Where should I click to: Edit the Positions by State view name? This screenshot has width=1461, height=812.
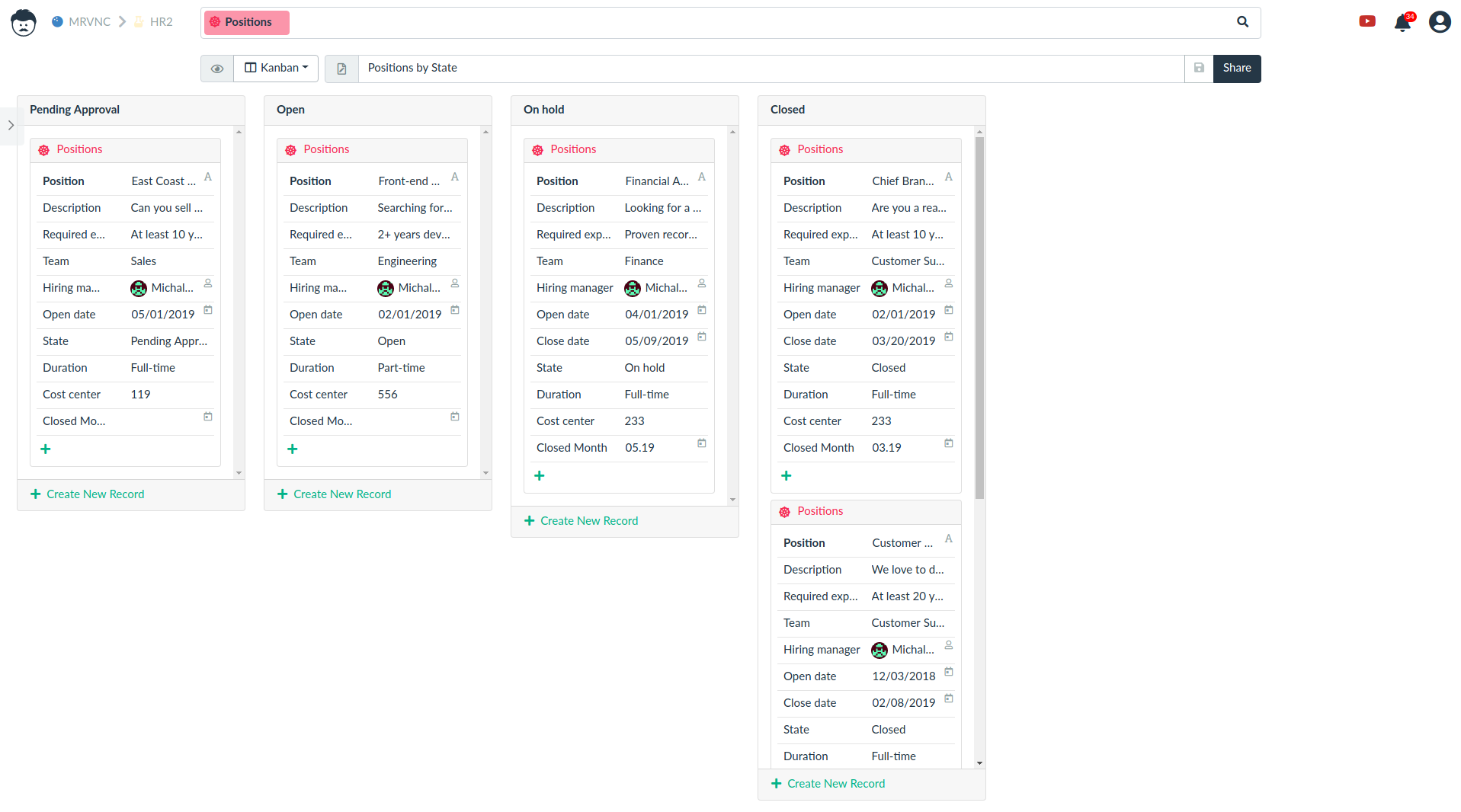coord(770,68)
